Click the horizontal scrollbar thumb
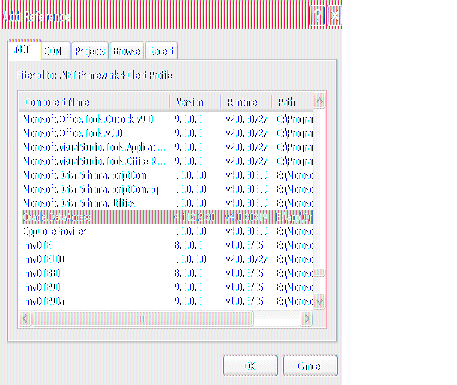Screen dimensions: 457x385 142,319
